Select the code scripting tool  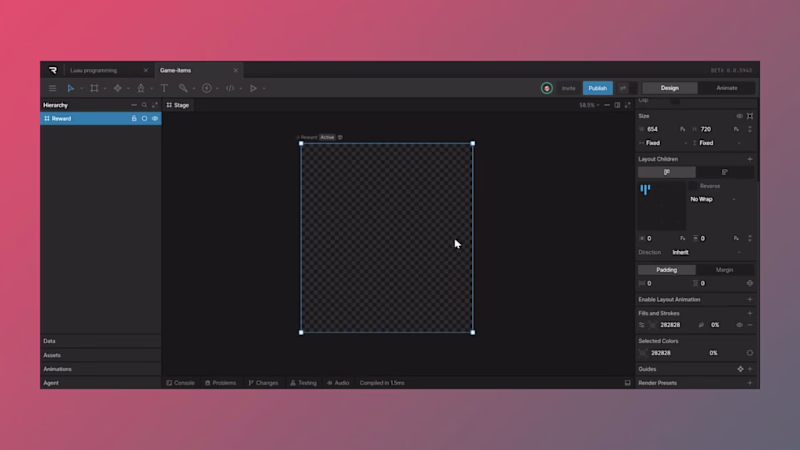coord(230,88)
